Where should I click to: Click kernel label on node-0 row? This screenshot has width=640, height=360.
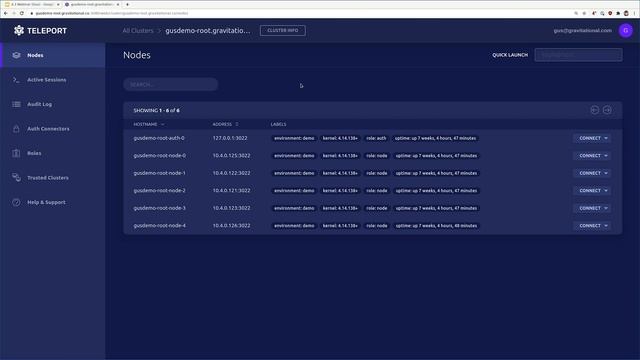click(340, 156)
